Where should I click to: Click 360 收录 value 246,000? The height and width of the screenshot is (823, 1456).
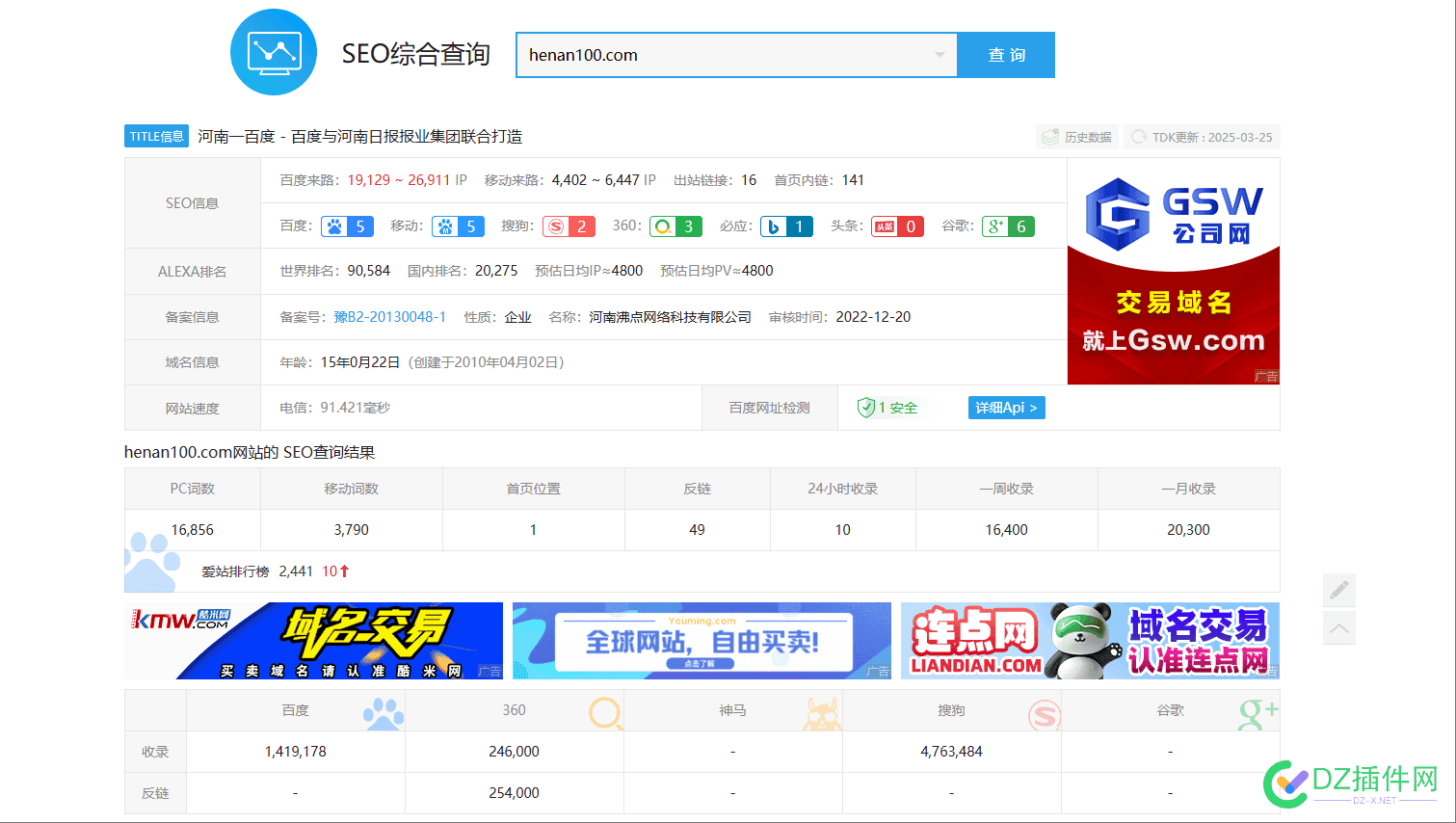coord(514,752)
